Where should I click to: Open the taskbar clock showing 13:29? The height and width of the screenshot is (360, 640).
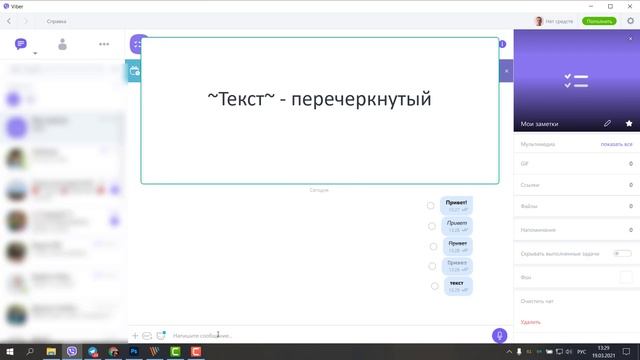tap(604, 351)
